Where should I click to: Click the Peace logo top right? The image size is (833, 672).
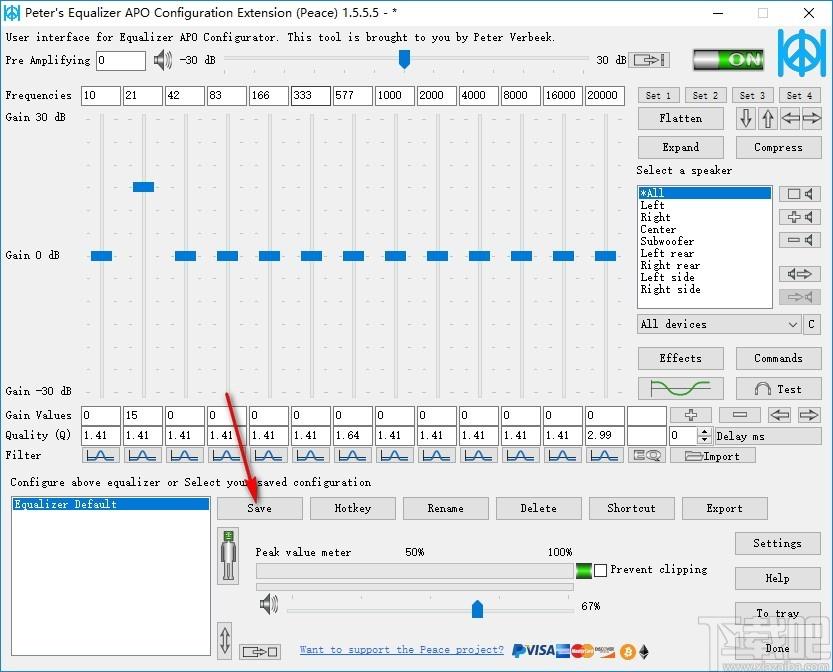(802, 53)
